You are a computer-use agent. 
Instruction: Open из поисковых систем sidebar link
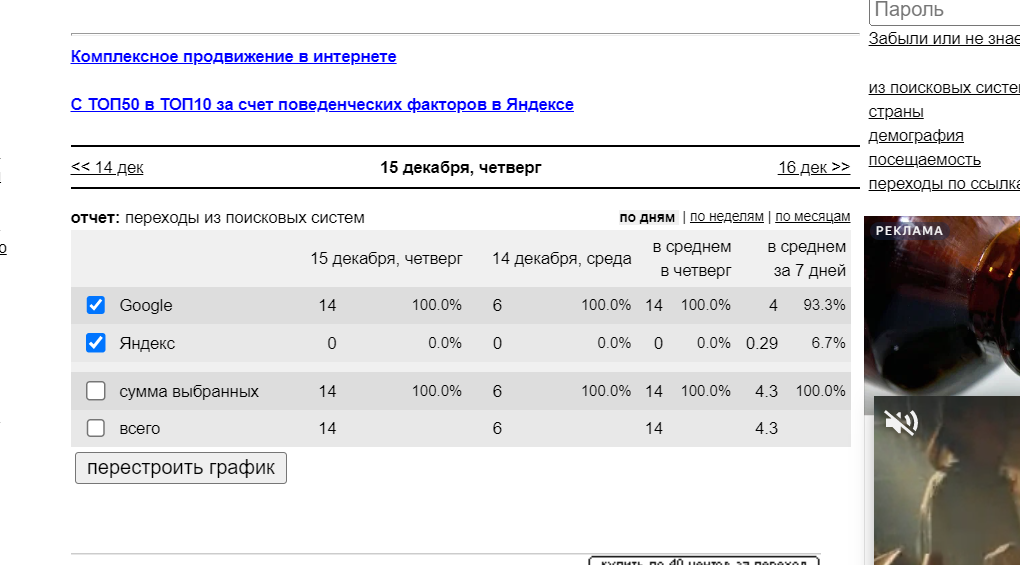(944, 88)
